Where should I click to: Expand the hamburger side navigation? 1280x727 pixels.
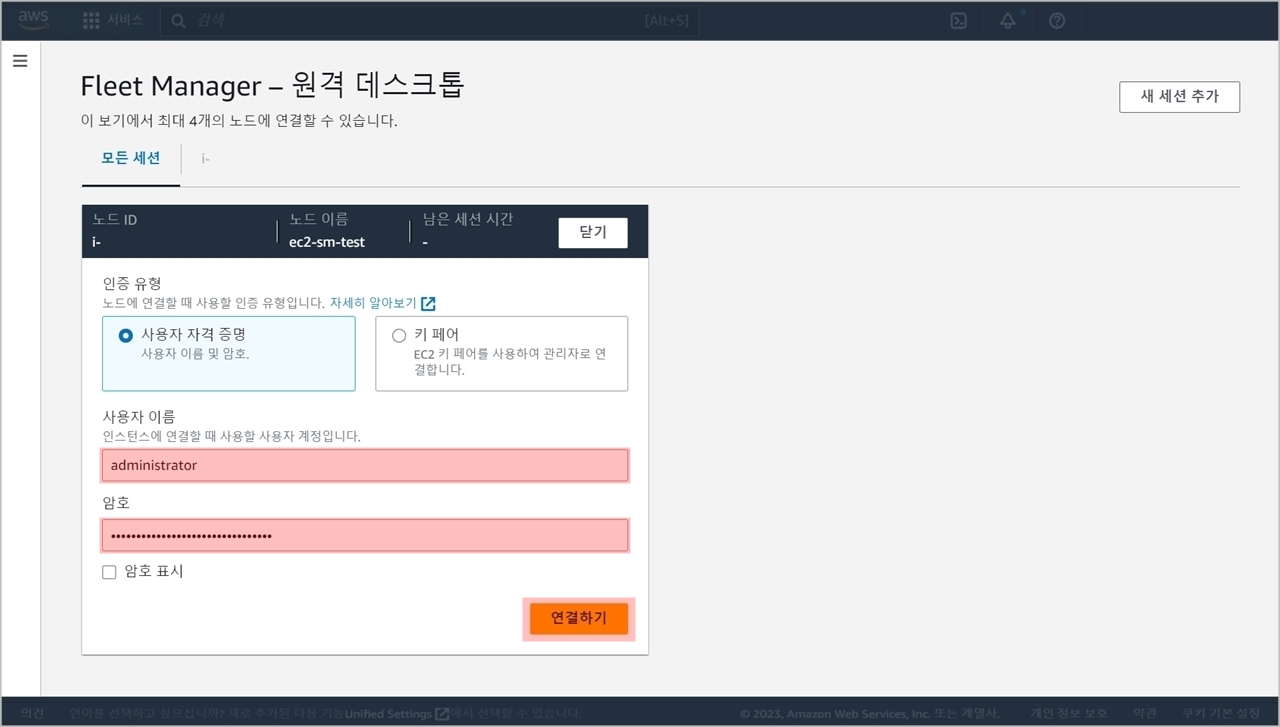click(x=20, y=61)
